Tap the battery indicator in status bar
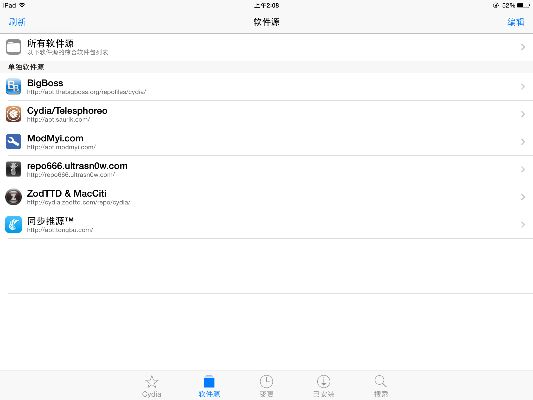This screenshot has width=533, height=400. tap(523, 5)
